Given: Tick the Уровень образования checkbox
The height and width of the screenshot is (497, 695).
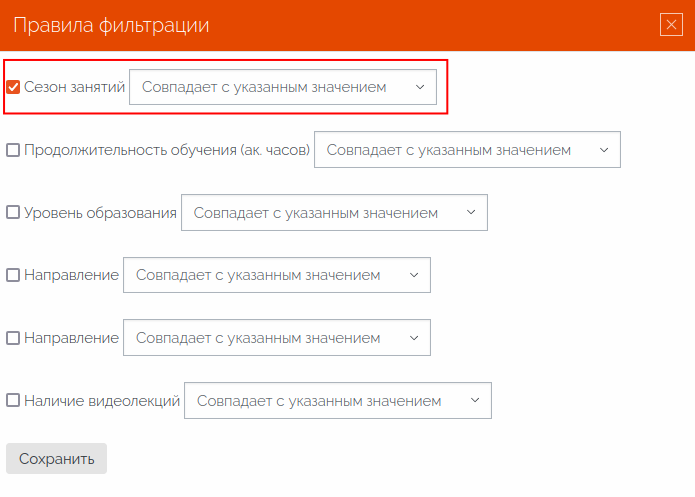Looking at the screenshot, I should [13, 212].
